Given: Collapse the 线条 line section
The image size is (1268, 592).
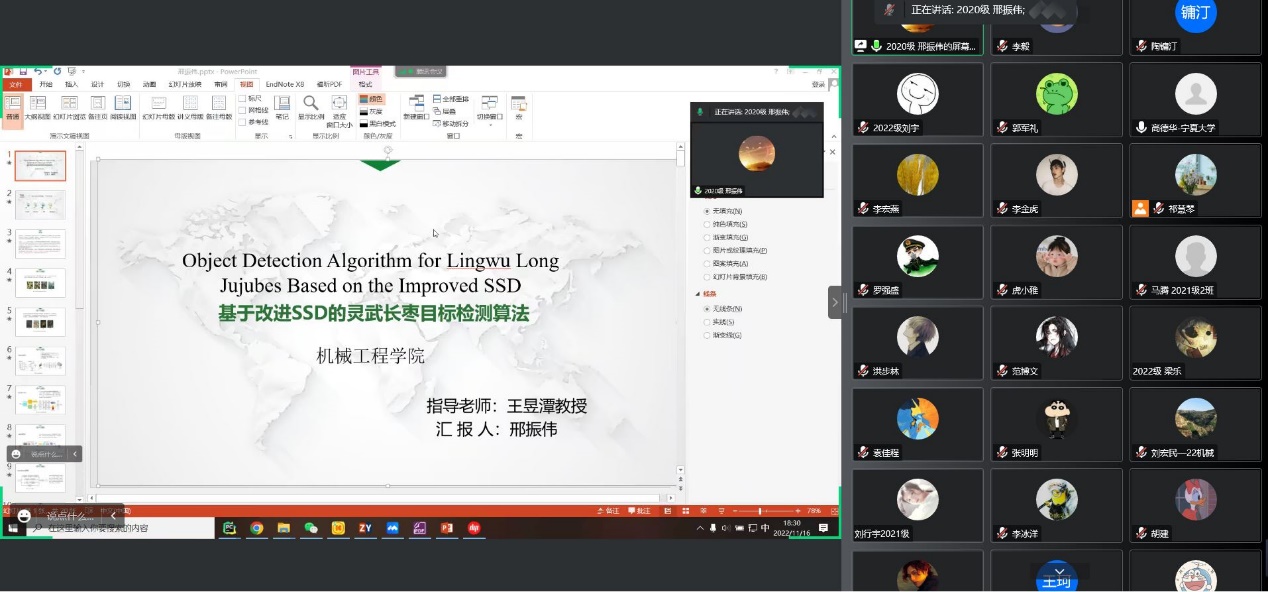Looking at the screenshot, I should pyautogui.click(x=698, y=294).
